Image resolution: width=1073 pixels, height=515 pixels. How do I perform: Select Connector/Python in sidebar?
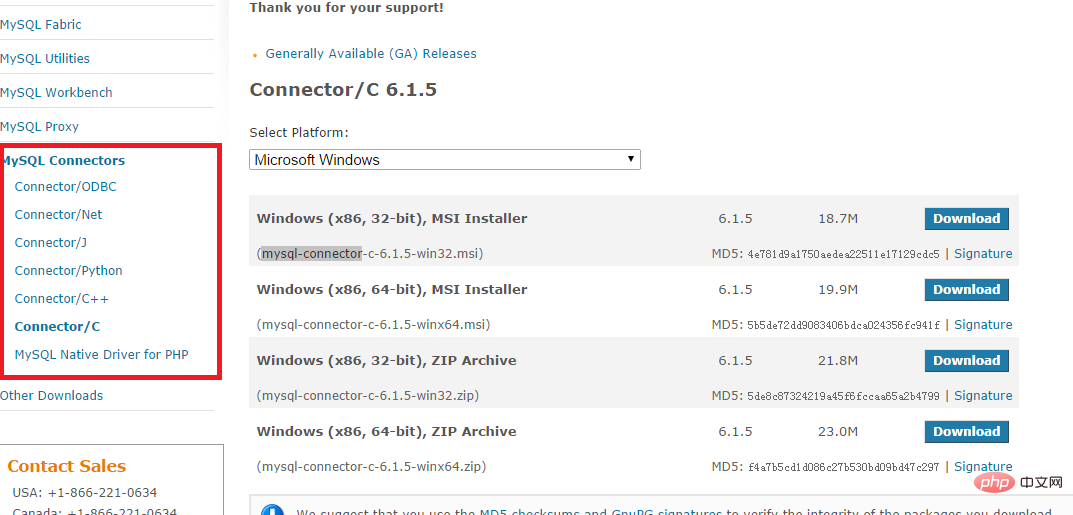pyautogui.click(x=68, y=271)
